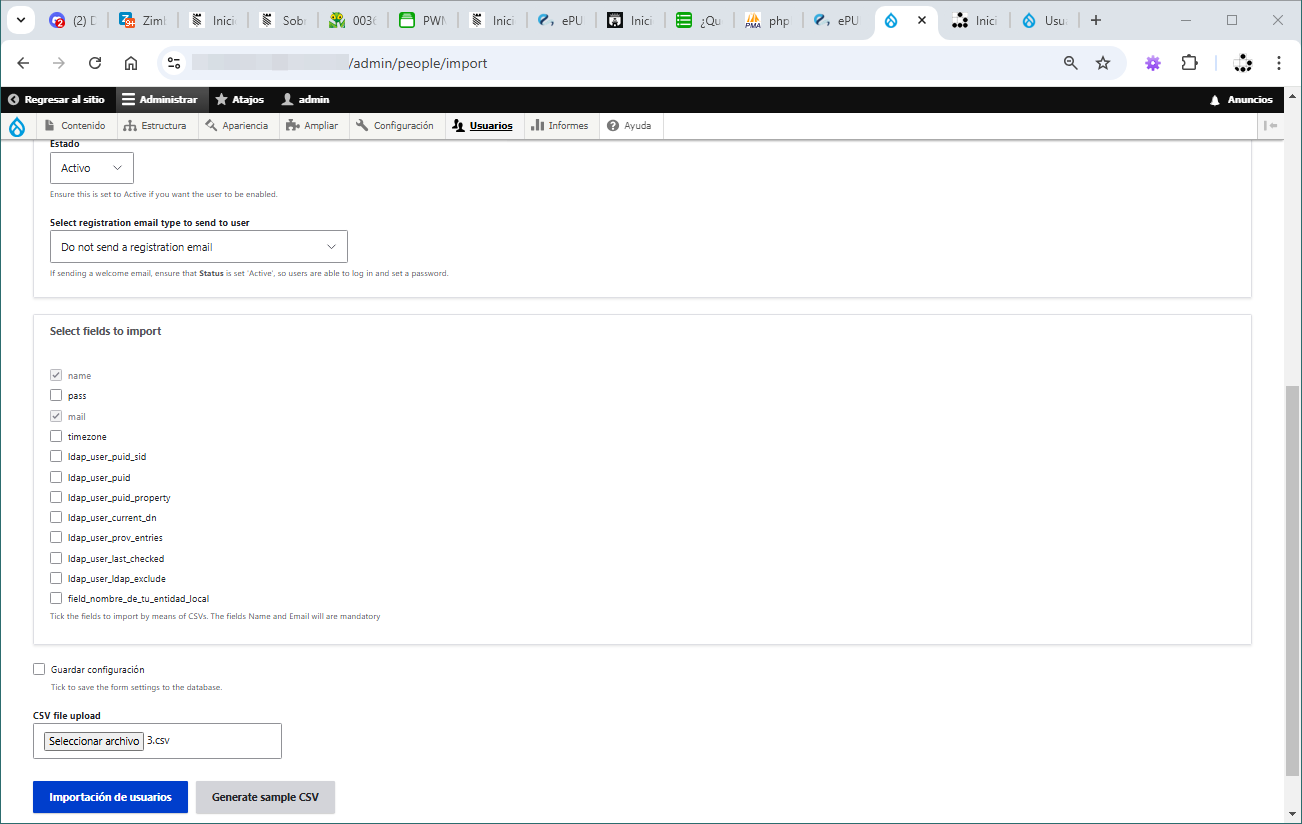Close the active Drupal tab
Screen dimensions: 1302x824
921,20
